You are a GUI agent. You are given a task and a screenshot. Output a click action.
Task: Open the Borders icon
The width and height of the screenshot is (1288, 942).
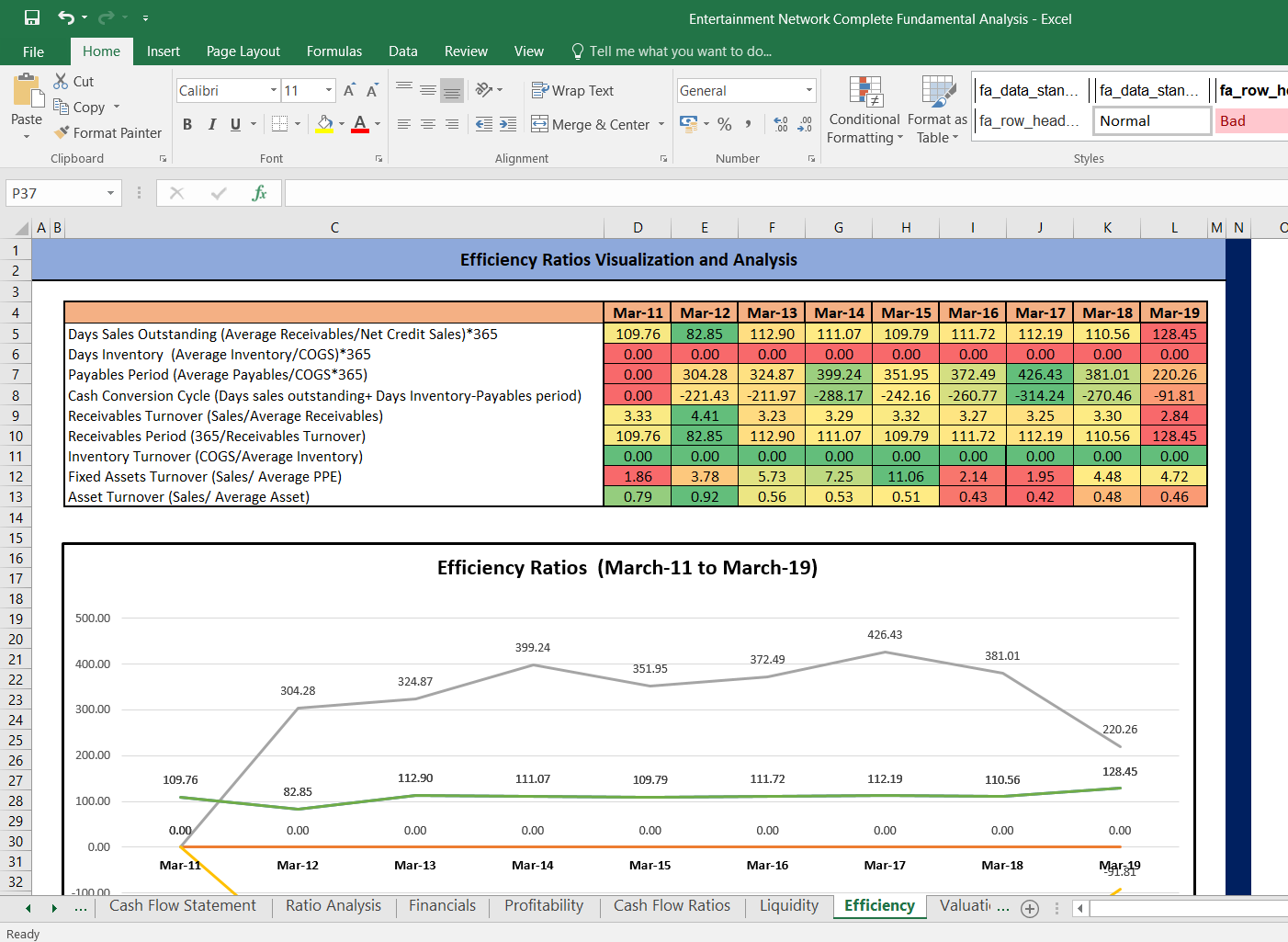click(x=280, y=123)
